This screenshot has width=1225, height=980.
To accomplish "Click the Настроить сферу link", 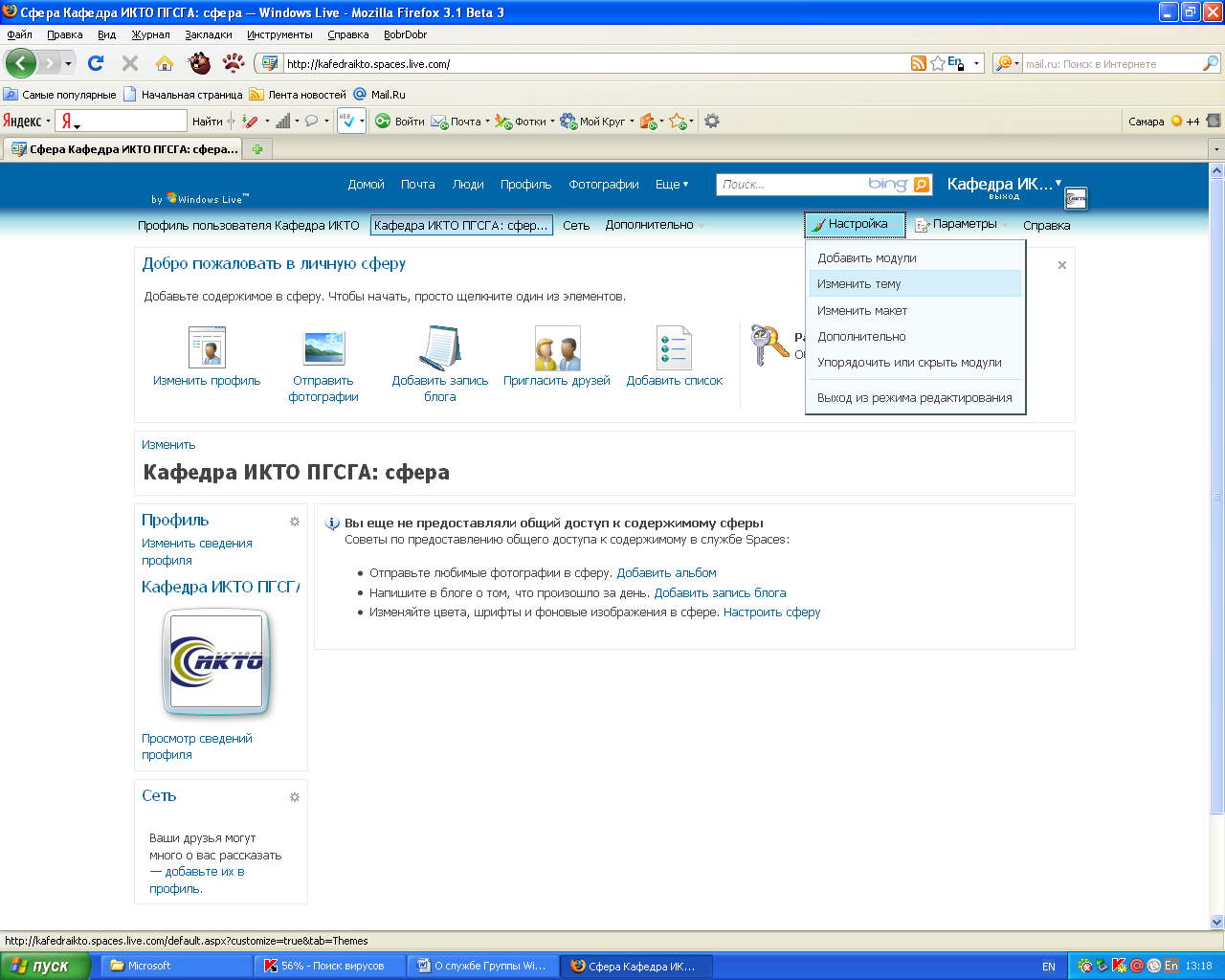I will click(771, 612).
